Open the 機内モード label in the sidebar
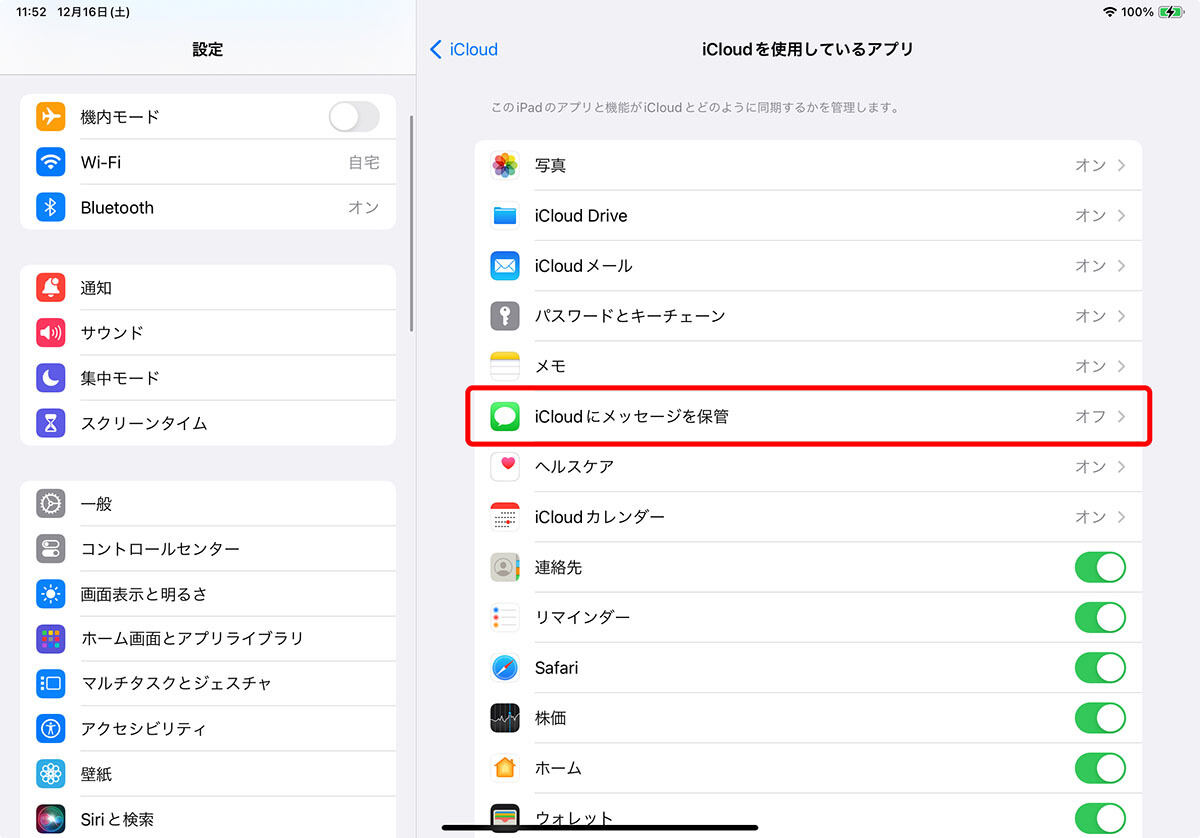This screenshot has width=1200, height=838. 120,117
